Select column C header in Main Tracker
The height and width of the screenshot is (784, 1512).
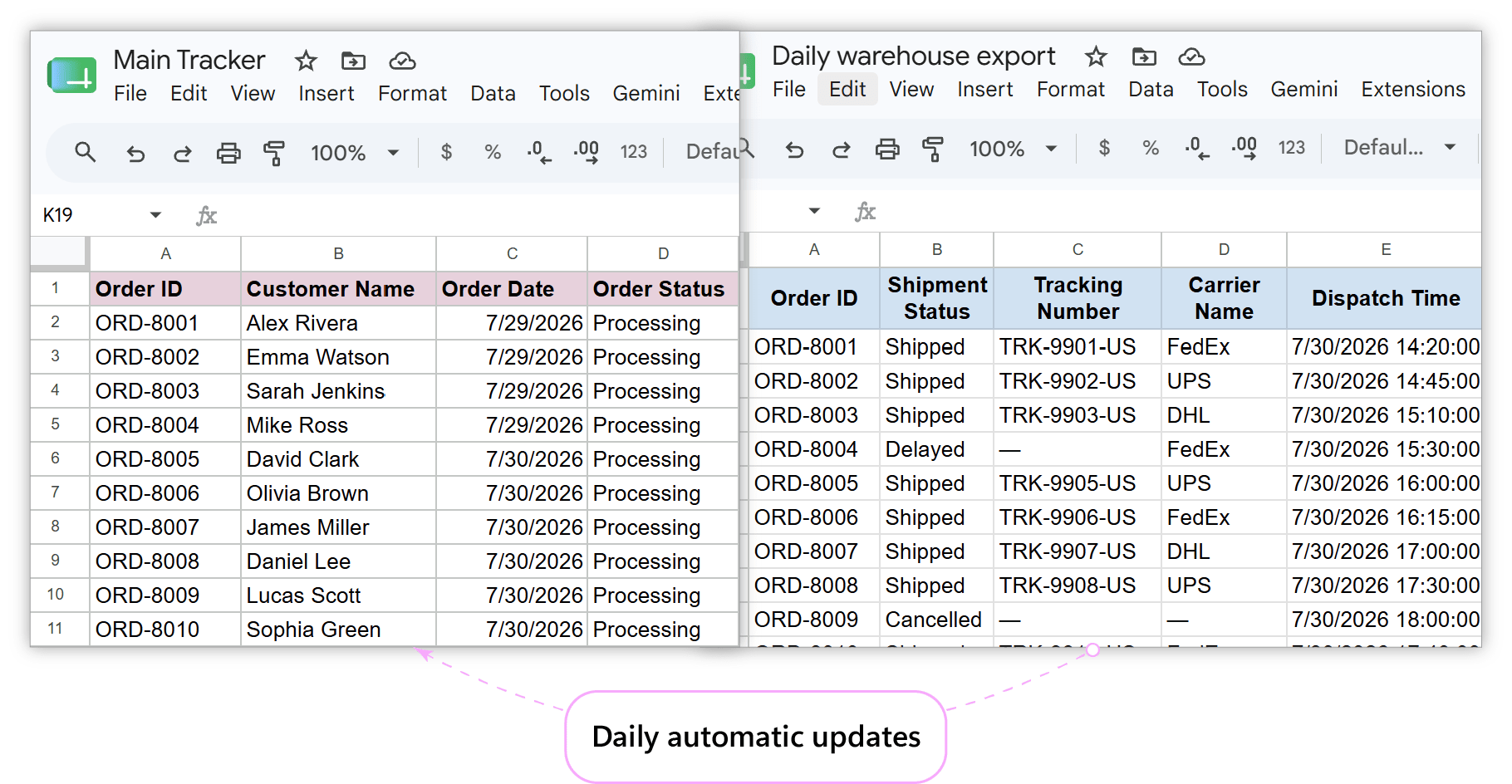click(512, 253)
